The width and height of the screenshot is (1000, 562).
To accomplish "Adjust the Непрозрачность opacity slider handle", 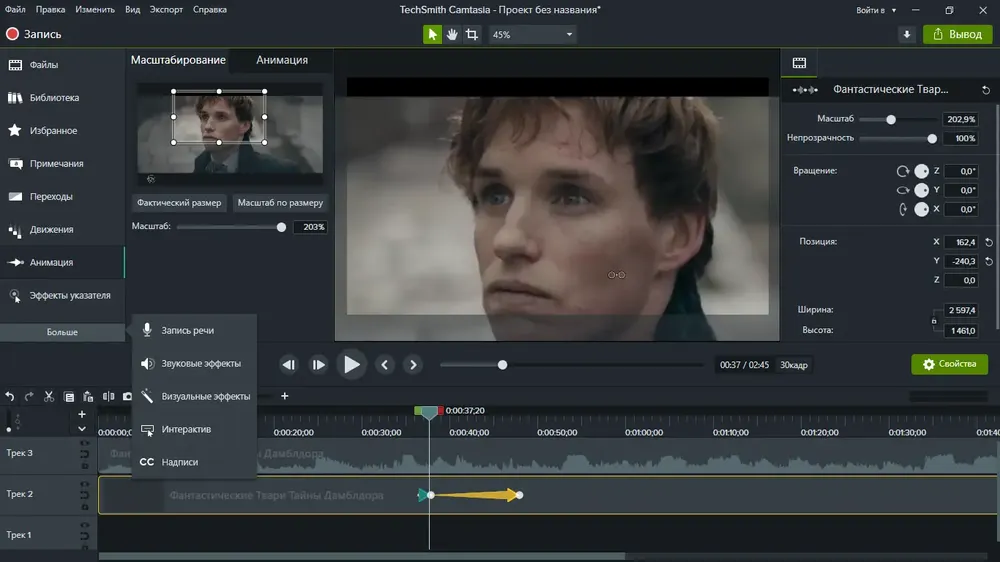I will click(932, 138).
